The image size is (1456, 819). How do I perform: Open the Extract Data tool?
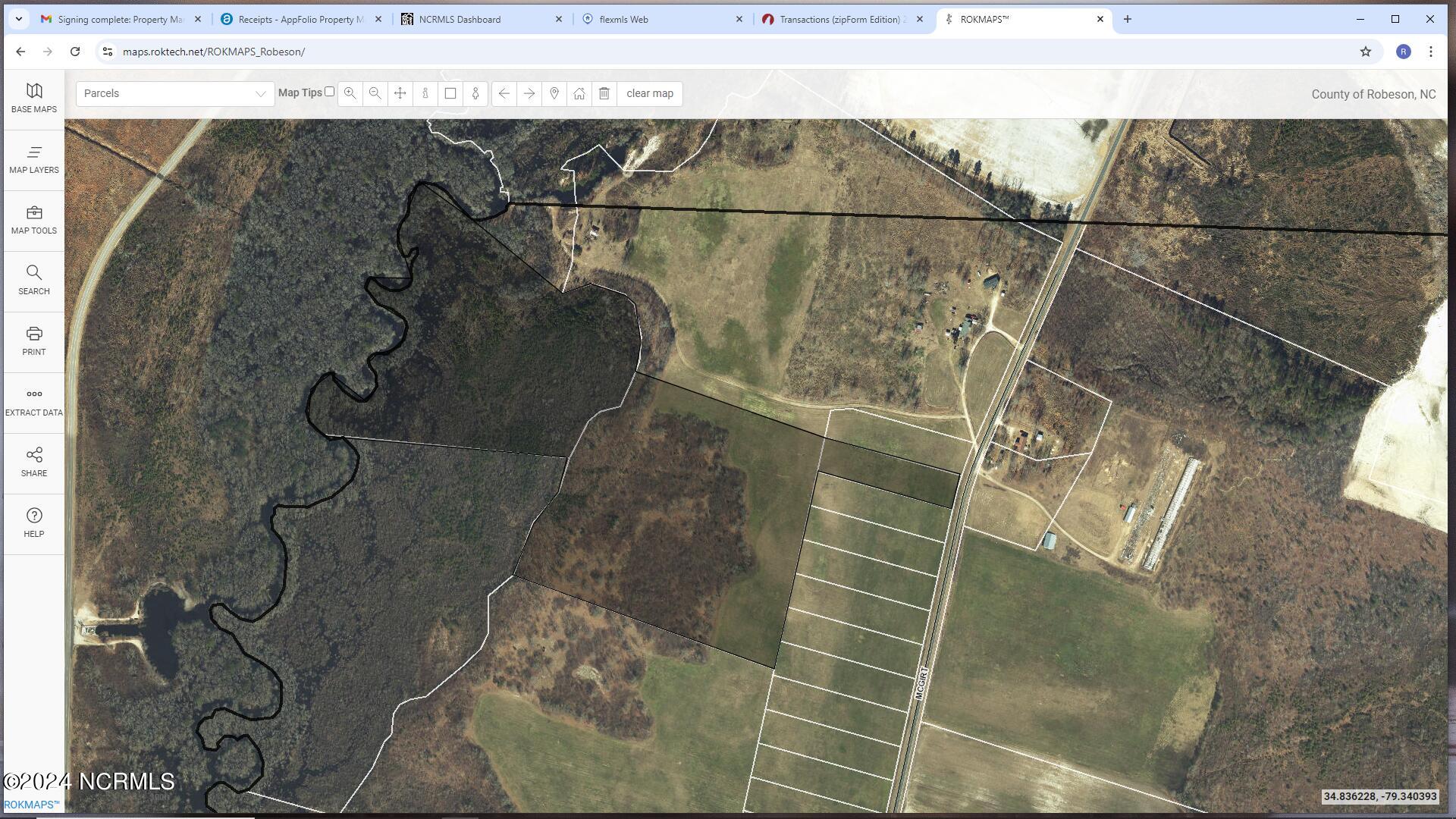34,401
